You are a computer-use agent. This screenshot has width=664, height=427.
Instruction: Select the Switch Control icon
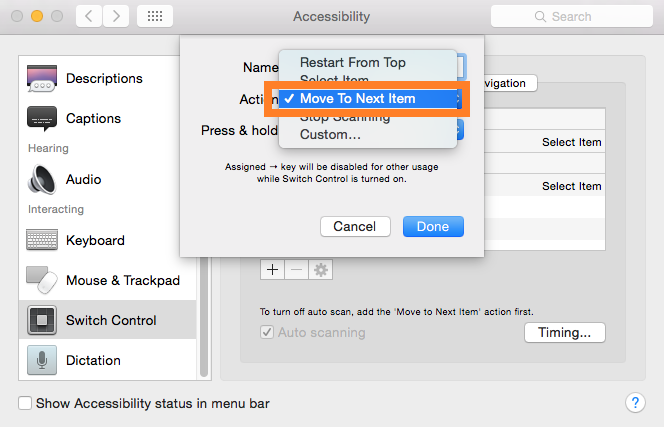[41, 320]
